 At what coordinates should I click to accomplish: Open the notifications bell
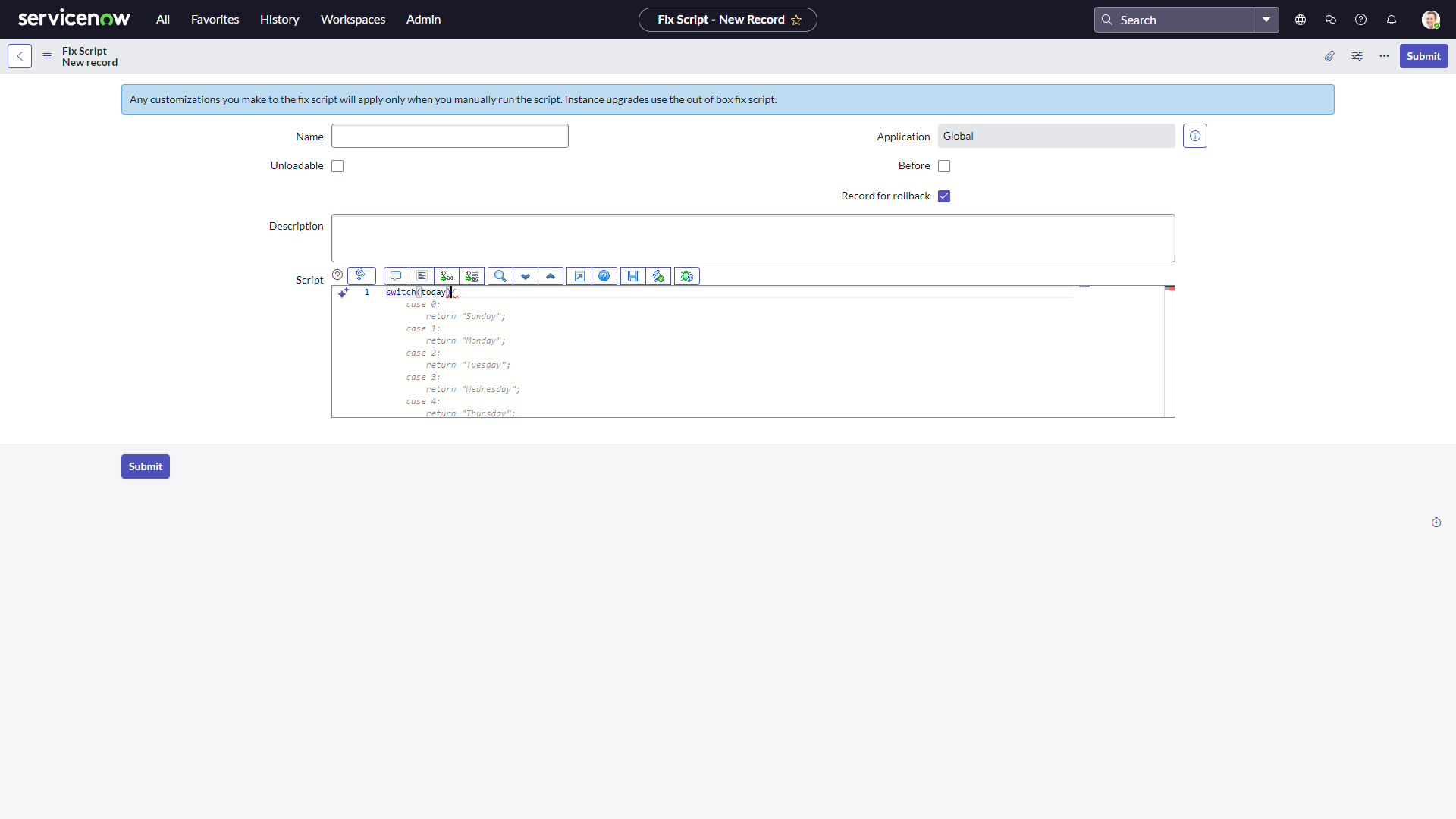[x=1392, y=20]
